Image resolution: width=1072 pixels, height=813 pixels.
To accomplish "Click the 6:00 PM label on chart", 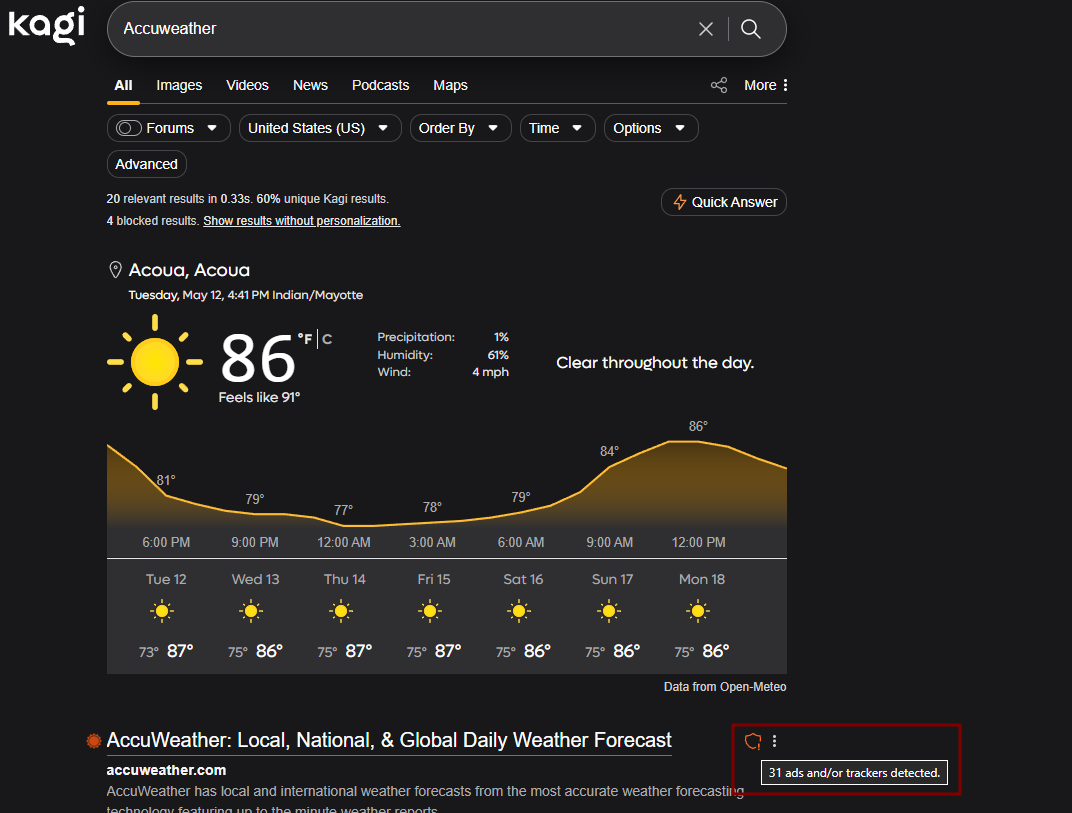I will (166, 542).
